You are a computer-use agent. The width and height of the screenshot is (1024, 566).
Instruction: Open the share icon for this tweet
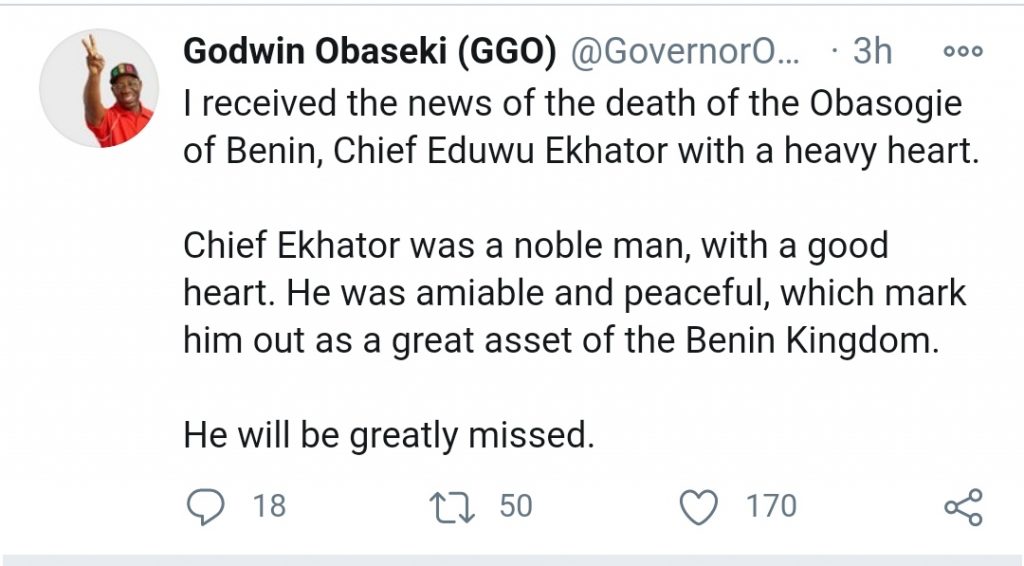click(964, 506)
